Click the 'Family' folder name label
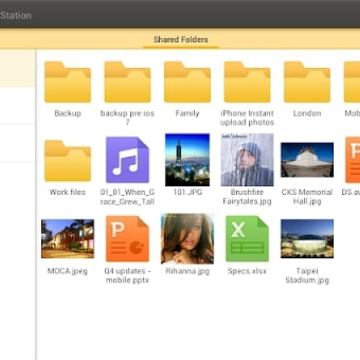 coord(187,113)
